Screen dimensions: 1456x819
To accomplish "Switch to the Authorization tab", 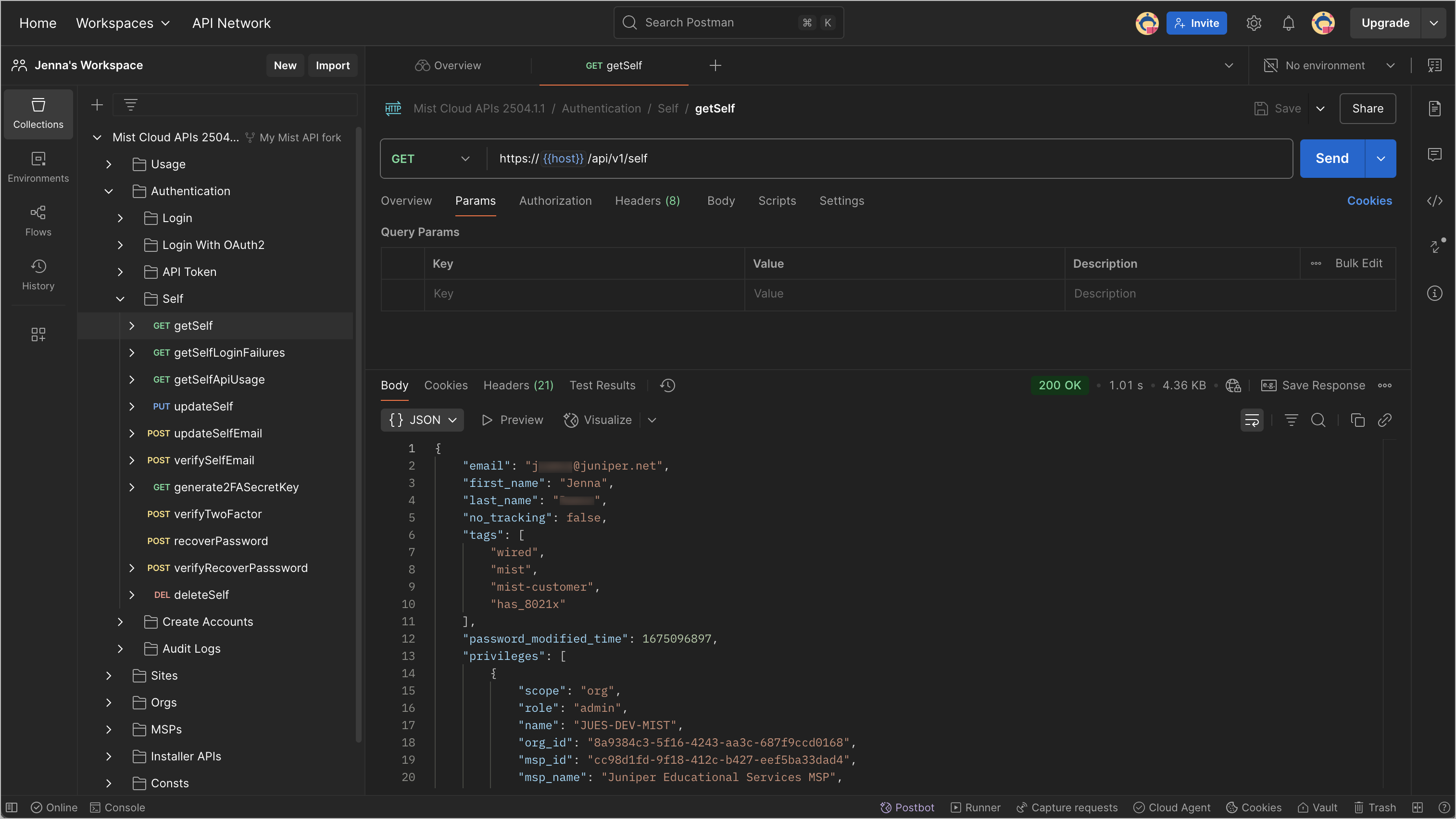I will 555,201.
